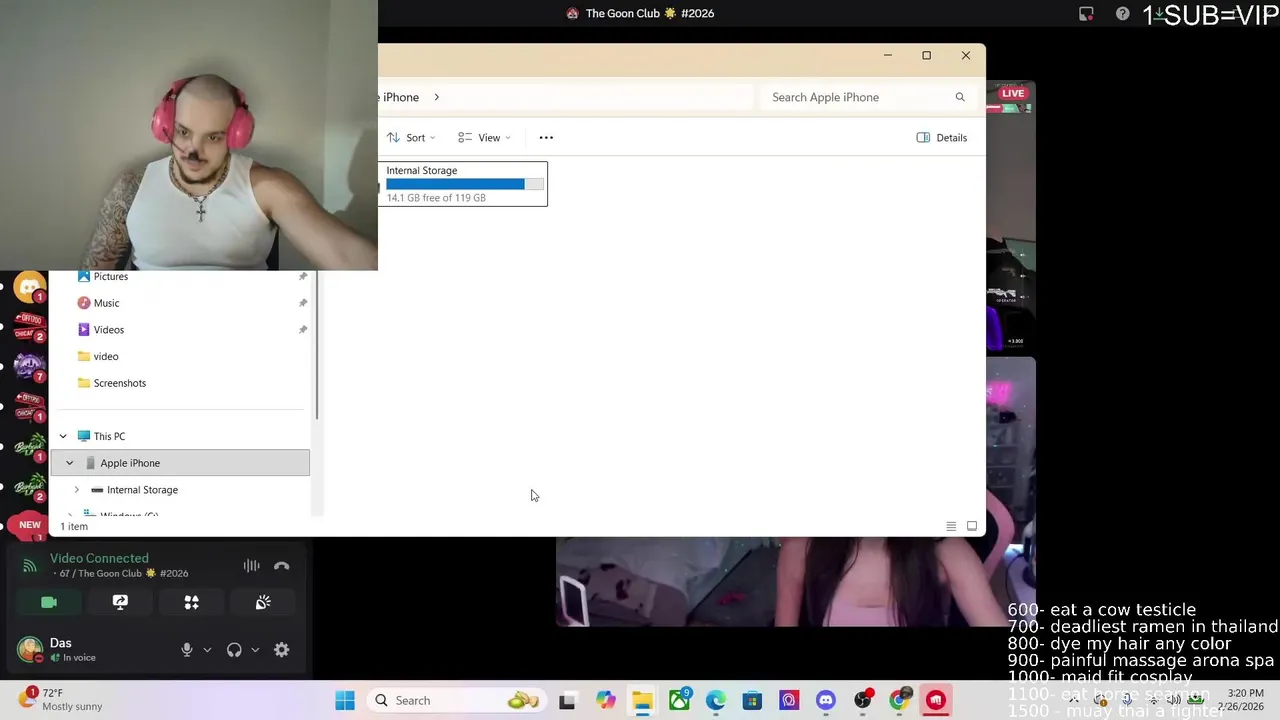Open Sort menu in File Explorer
This screenshot has width=1280, height=720.
tap(411, 137)
